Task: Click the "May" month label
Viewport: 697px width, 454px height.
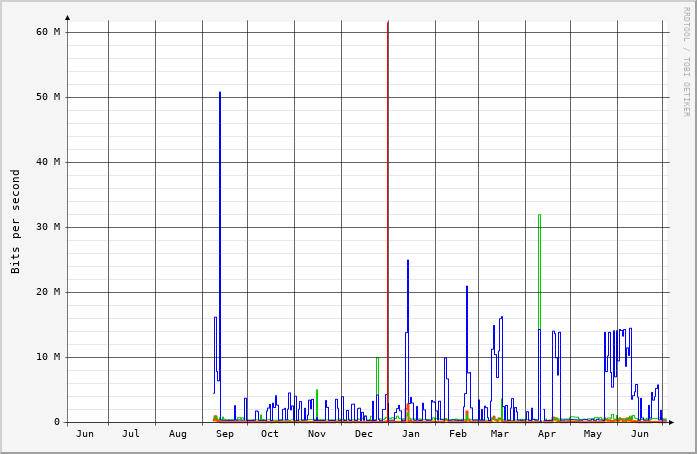Action: pos(593,434)
